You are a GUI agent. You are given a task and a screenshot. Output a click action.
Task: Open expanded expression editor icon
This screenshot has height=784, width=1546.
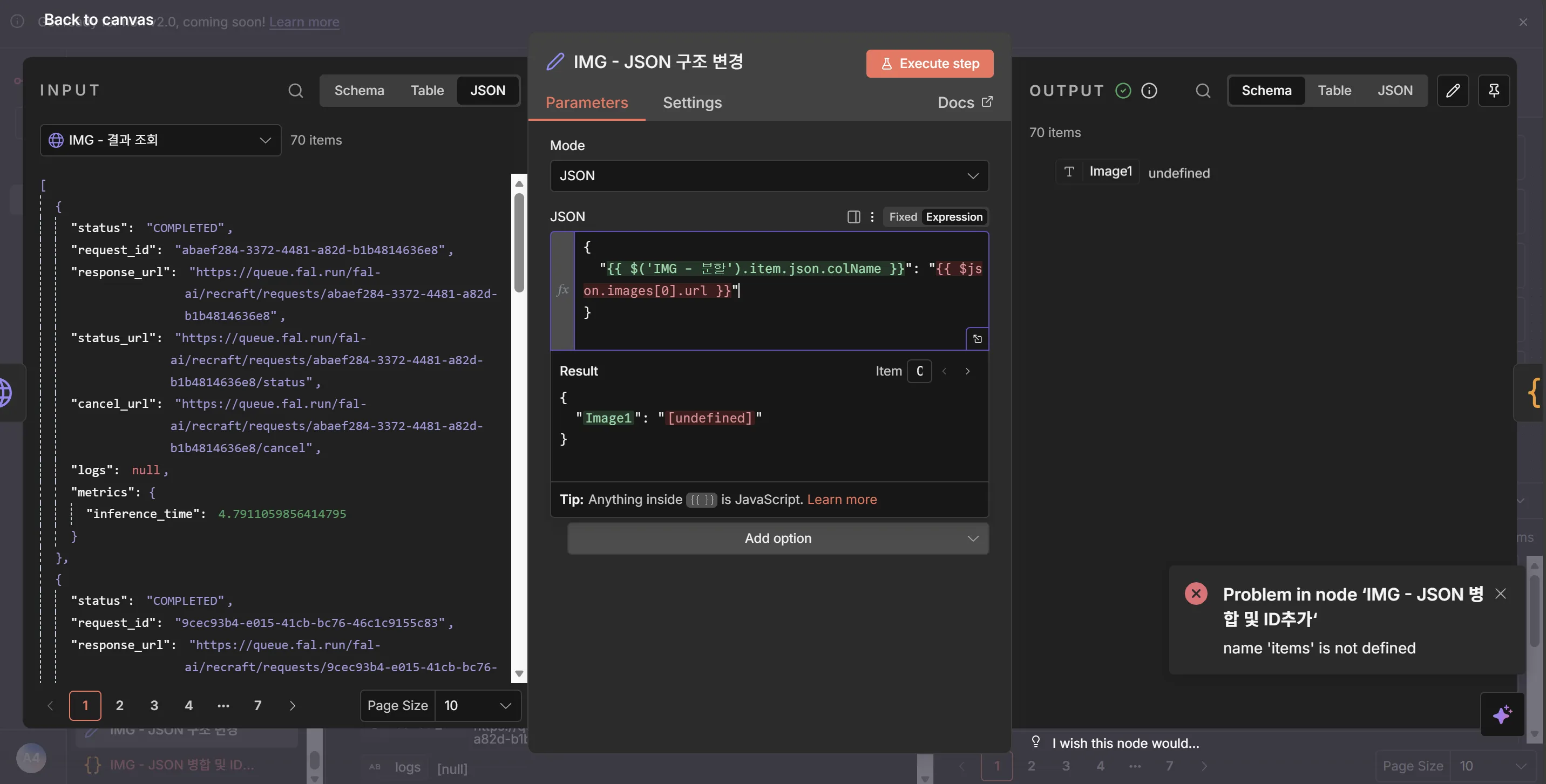[x=977, y=339]
